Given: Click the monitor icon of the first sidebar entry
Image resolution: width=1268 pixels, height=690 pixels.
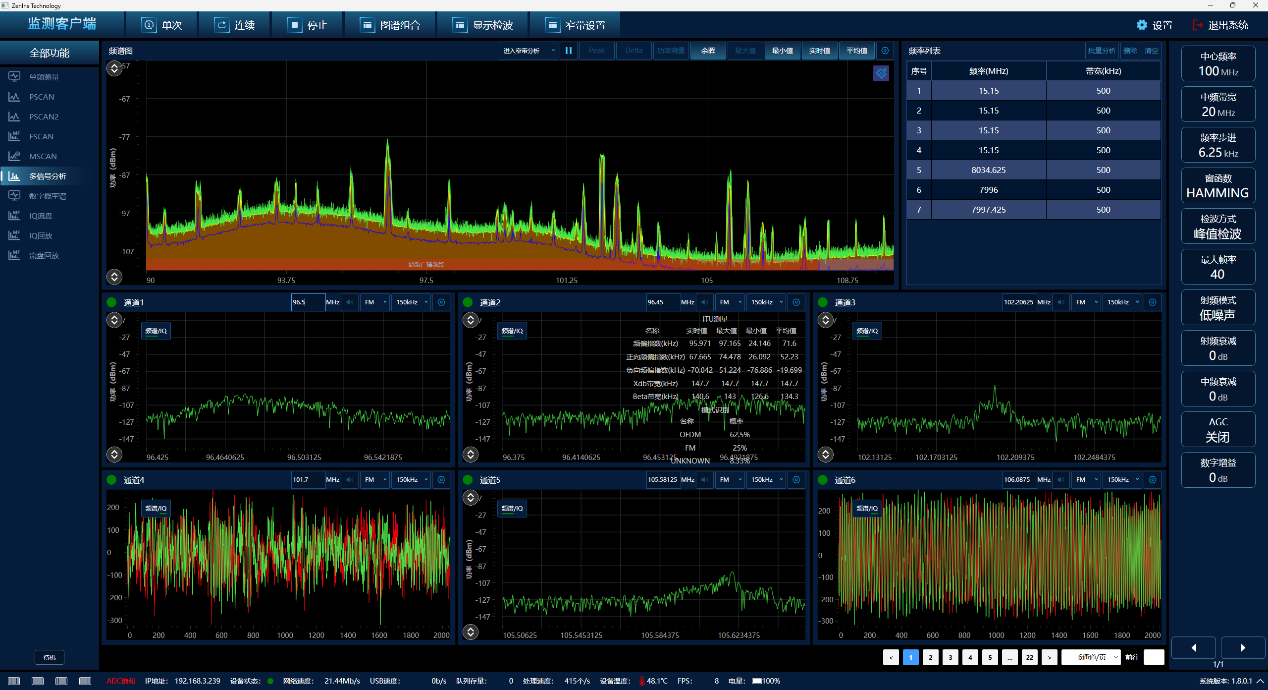Looking at the screenshot, I should click(x=14, y=77).
